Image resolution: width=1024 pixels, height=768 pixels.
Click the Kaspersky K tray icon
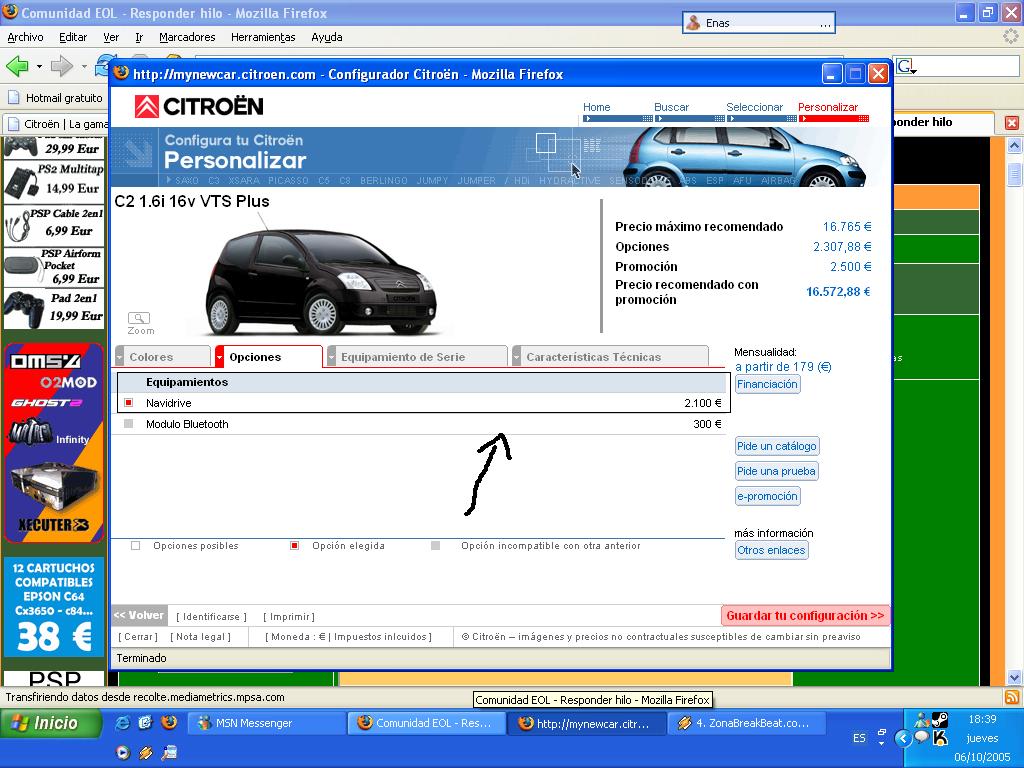point(940,738)
